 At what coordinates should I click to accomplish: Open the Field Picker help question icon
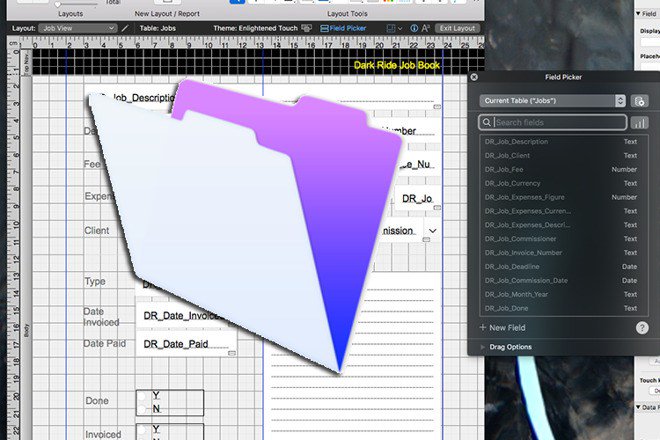[642, 328]
